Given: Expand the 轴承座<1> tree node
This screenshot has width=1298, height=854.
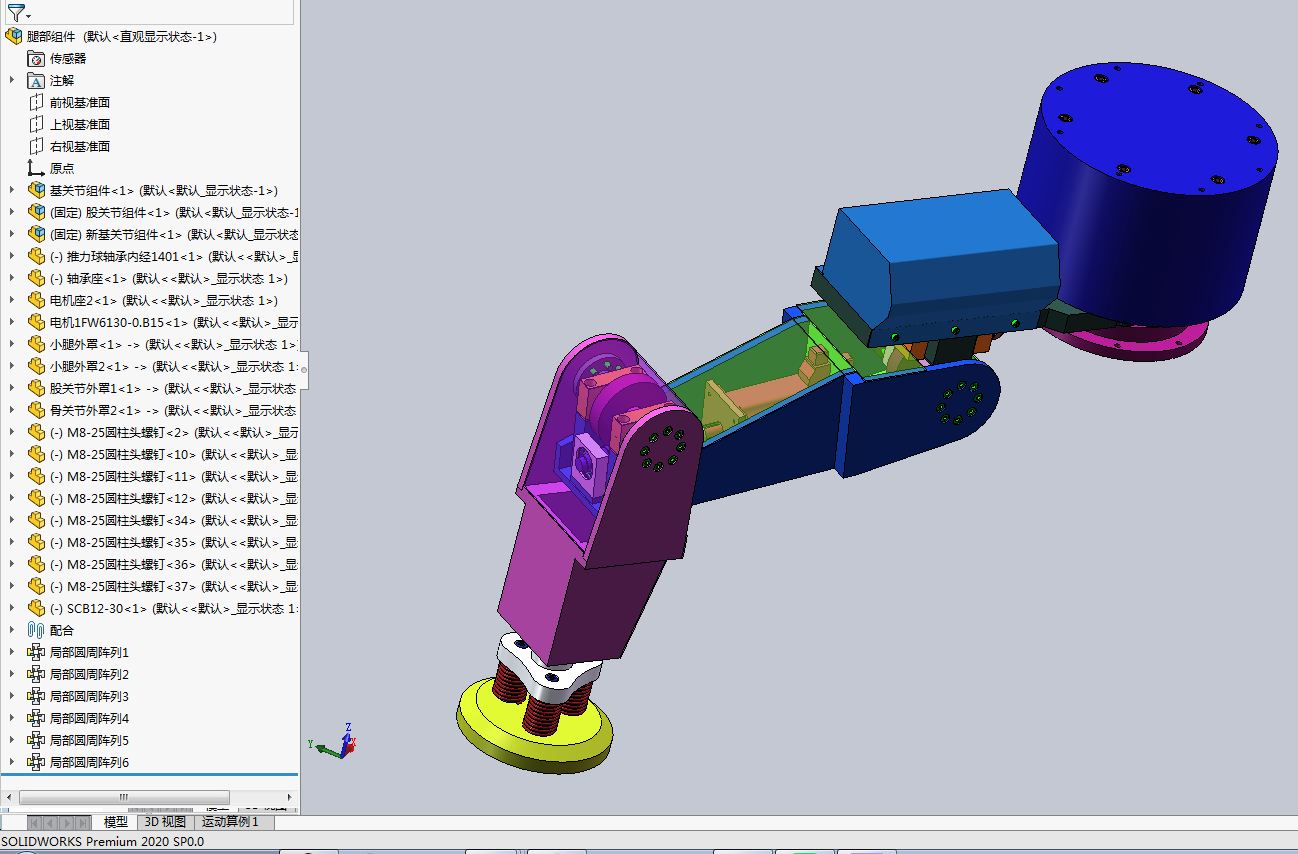Looking at the screenshot, I should click(x=12, y=278).
